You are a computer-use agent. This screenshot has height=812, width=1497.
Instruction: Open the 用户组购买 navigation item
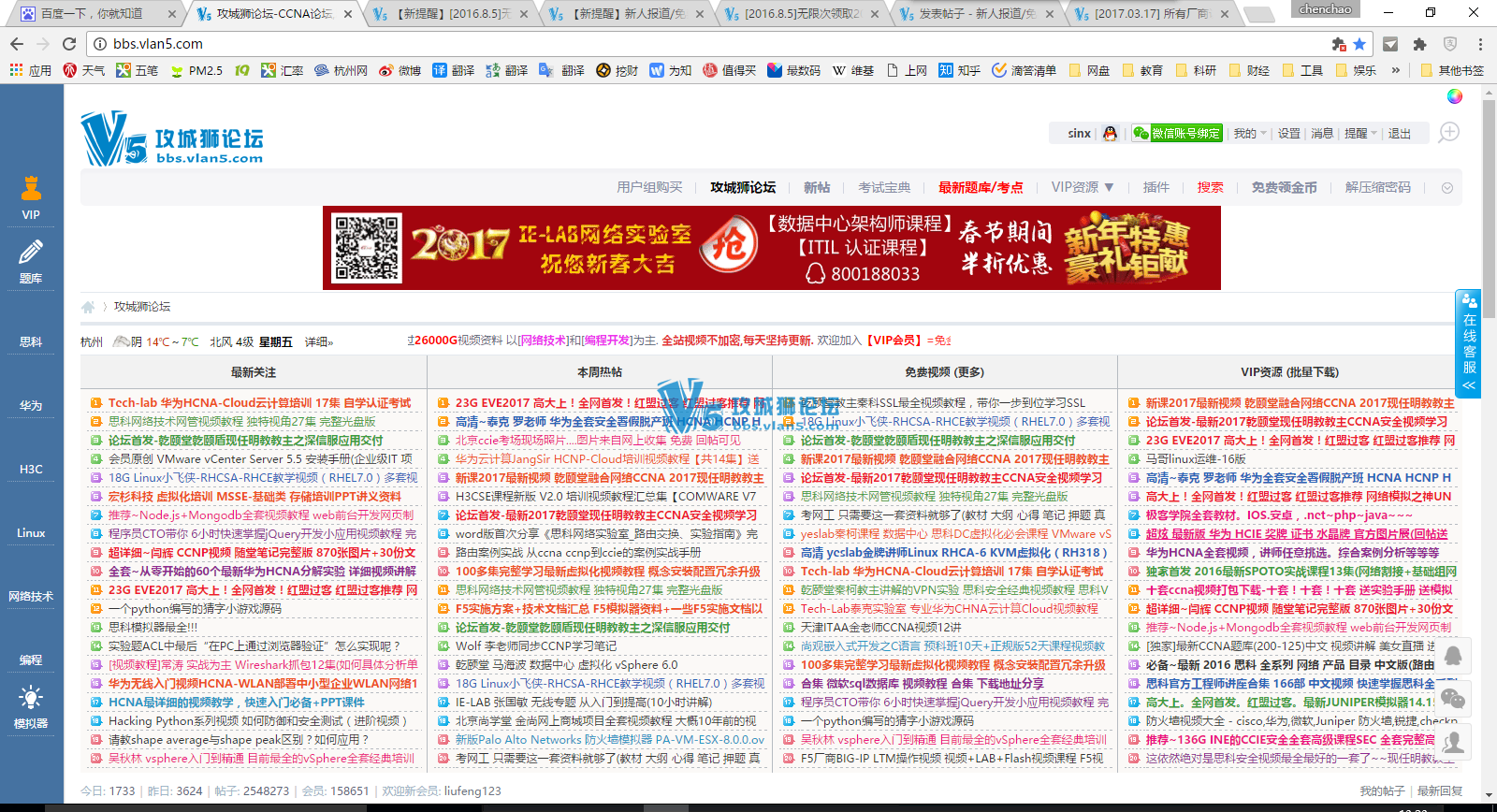(649, 187)
